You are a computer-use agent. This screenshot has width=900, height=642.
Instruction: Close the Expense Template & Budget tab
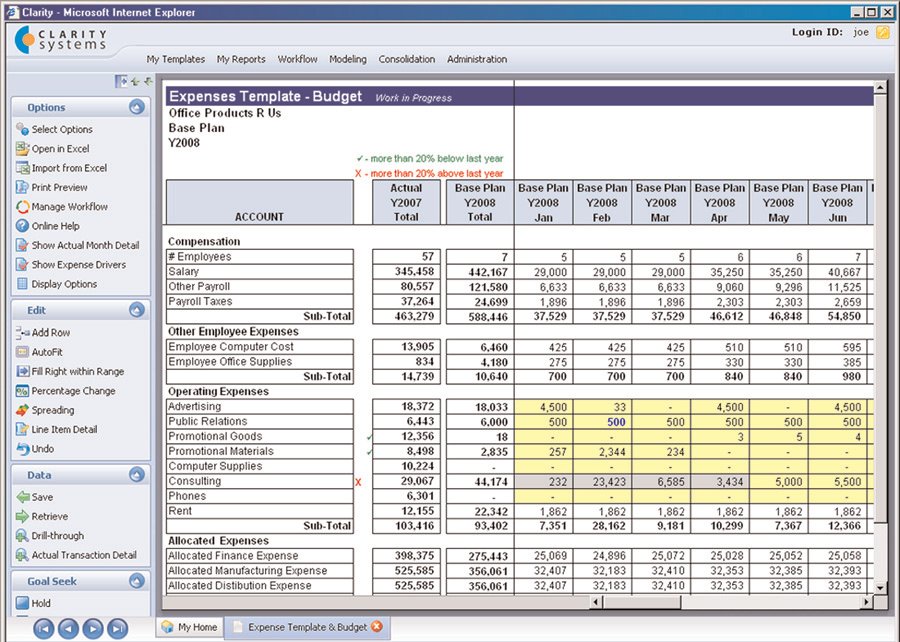pyautogui.click(x=377, y=627)
